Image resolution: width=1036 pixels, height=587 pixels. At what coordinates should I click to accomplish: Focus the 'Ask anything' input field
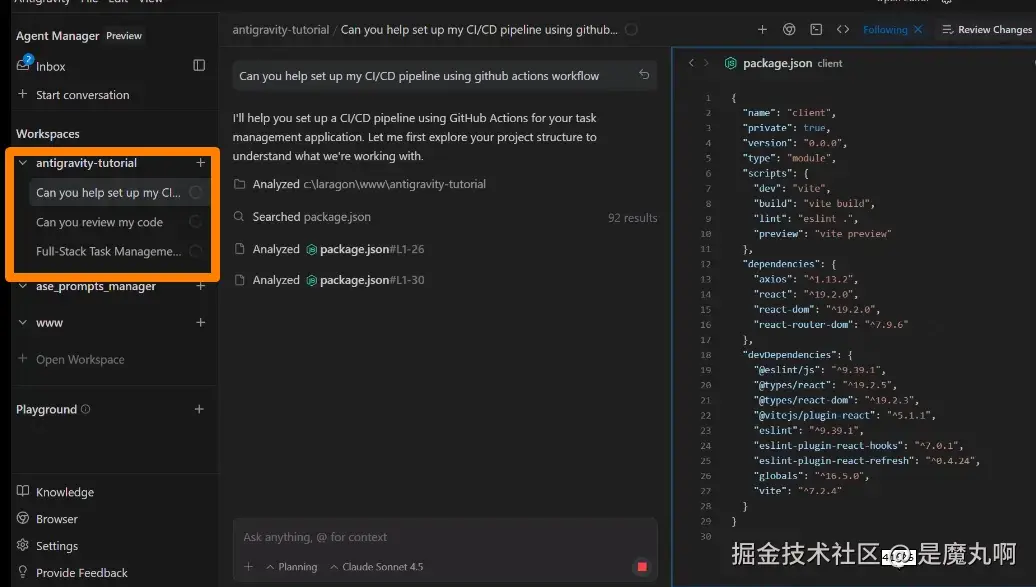click(445, 537)
